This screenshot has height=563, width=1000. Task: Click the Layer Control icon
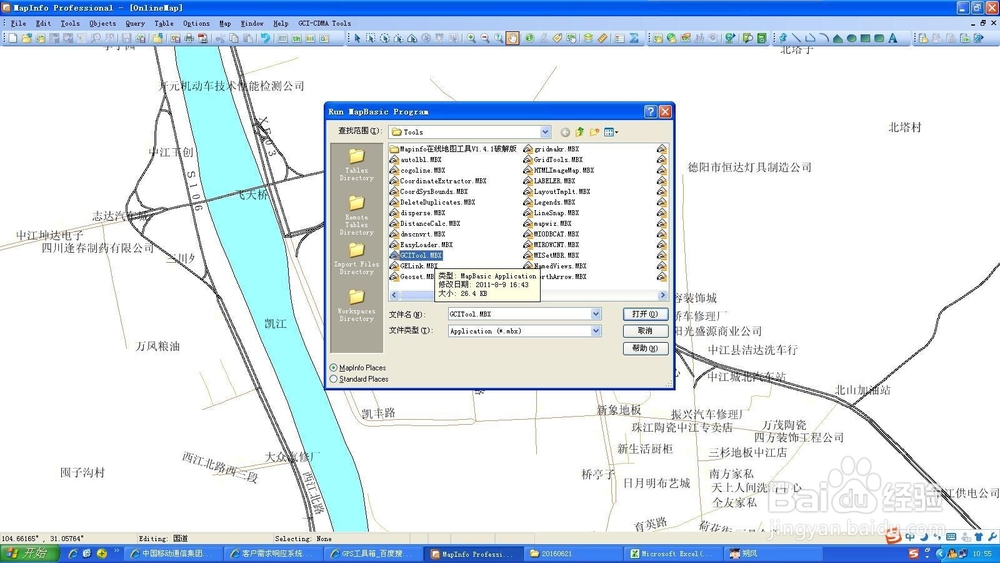coord(588,38)
